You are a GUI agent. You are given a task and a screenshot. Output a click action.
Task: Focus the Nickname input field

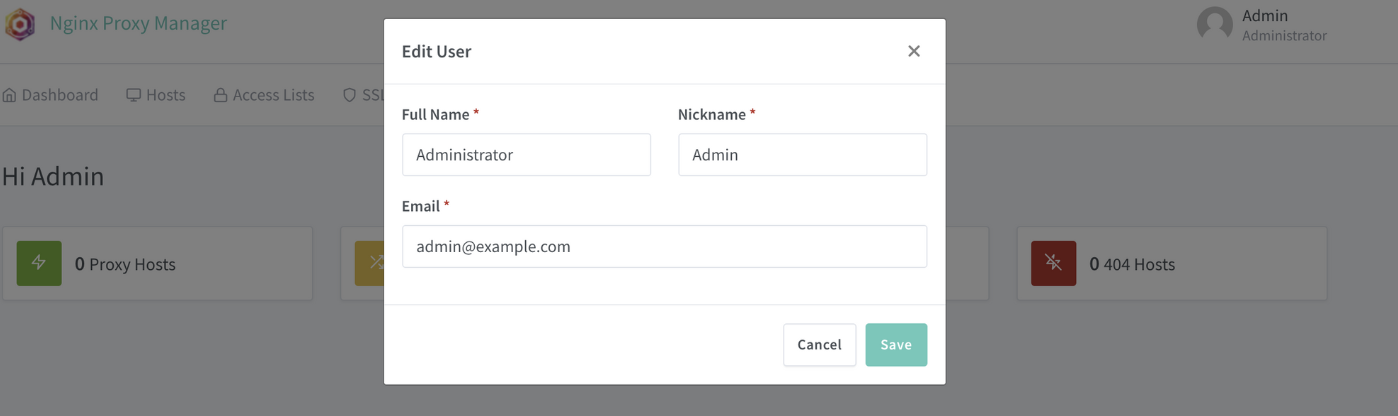tap(802, 155)
